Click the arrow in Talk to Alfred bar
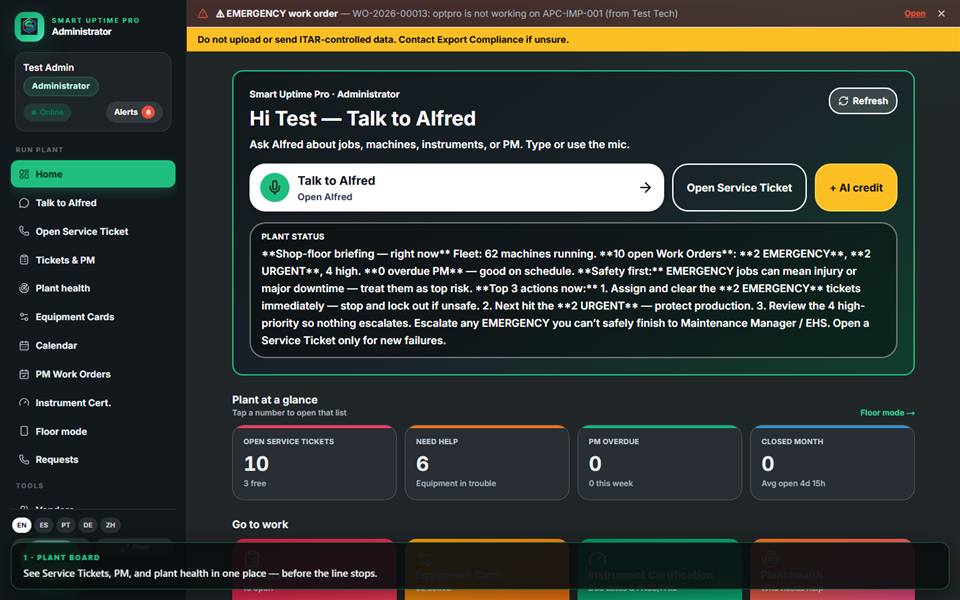960x600 pixels. pos(645,187)
